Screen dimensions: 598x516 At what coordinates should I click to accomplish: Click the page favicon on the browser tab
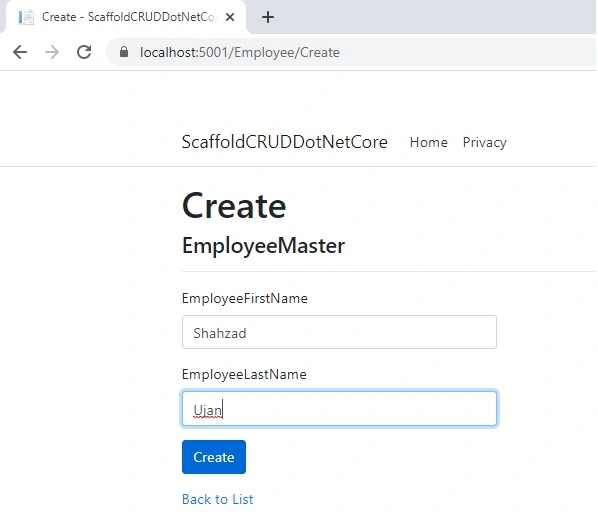(26, 17)
